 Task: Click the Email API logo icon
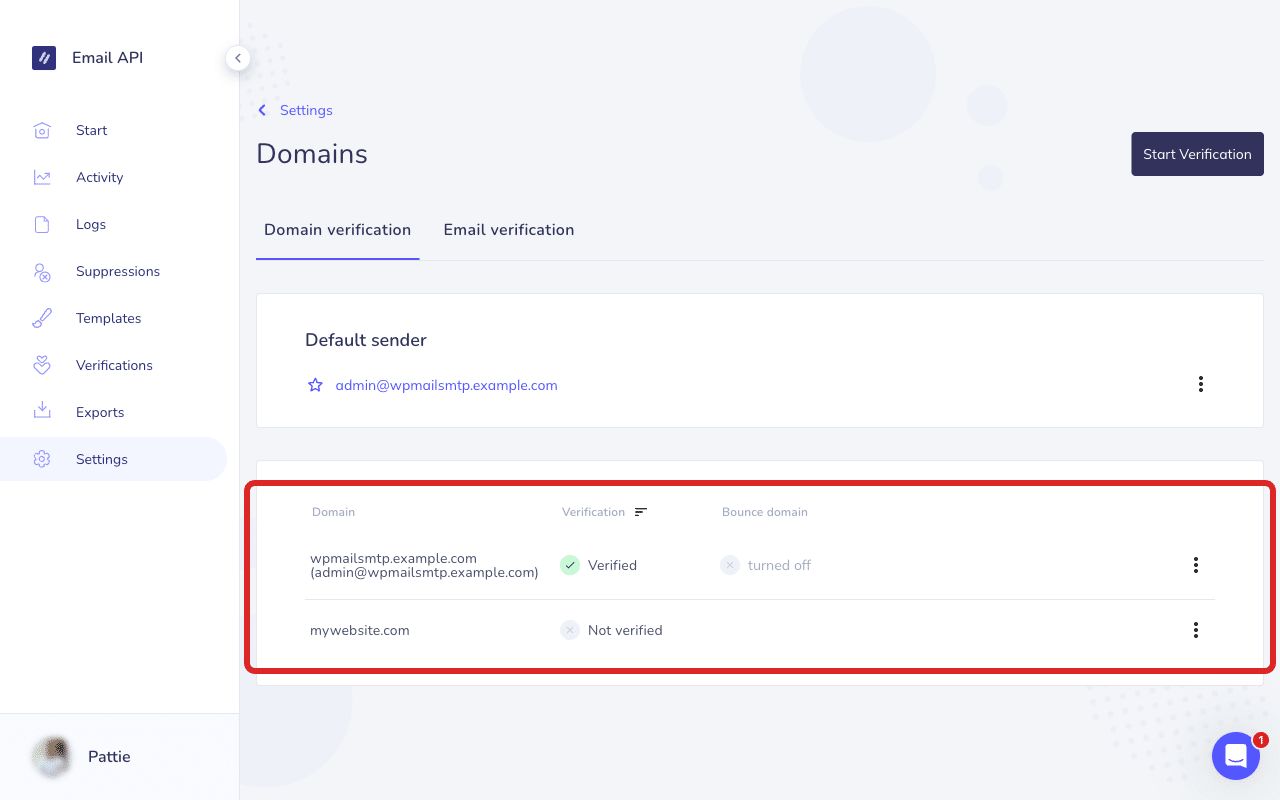pyautogui.click(x=44, y=58)
